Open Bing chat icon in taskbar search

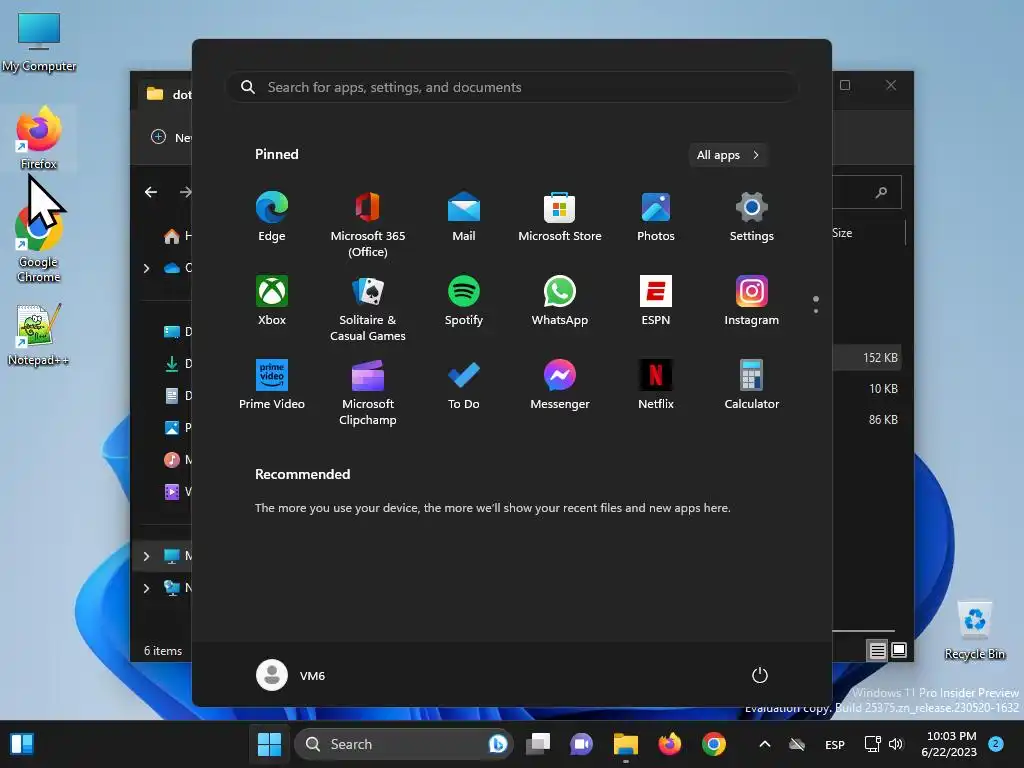497,744
